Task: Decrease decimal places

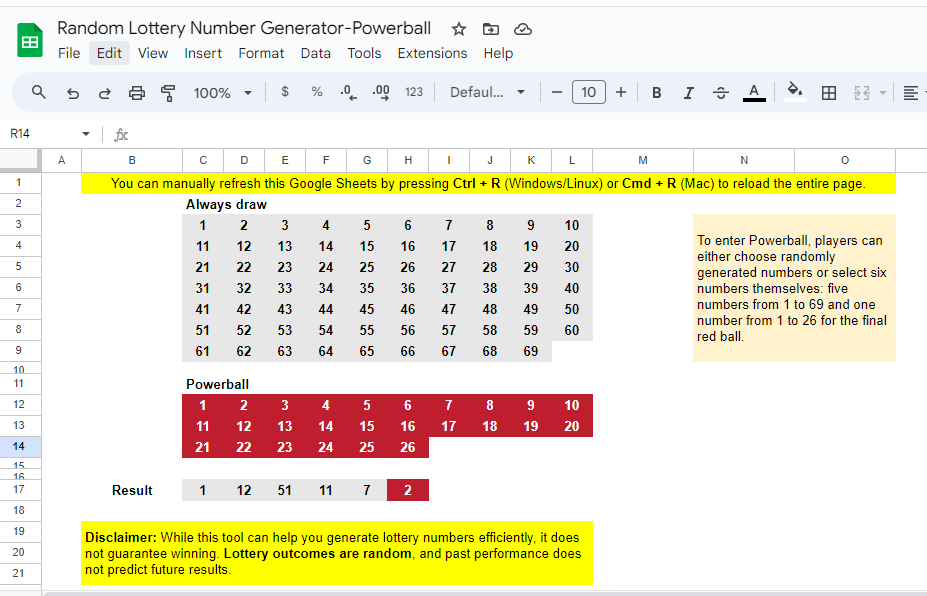Action: point(349,92)
